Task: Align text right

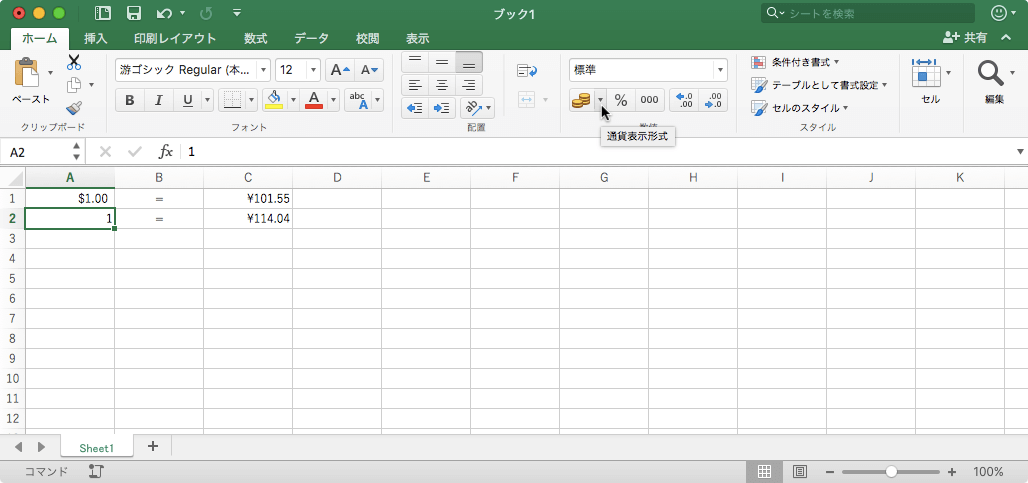Action: 469,85
